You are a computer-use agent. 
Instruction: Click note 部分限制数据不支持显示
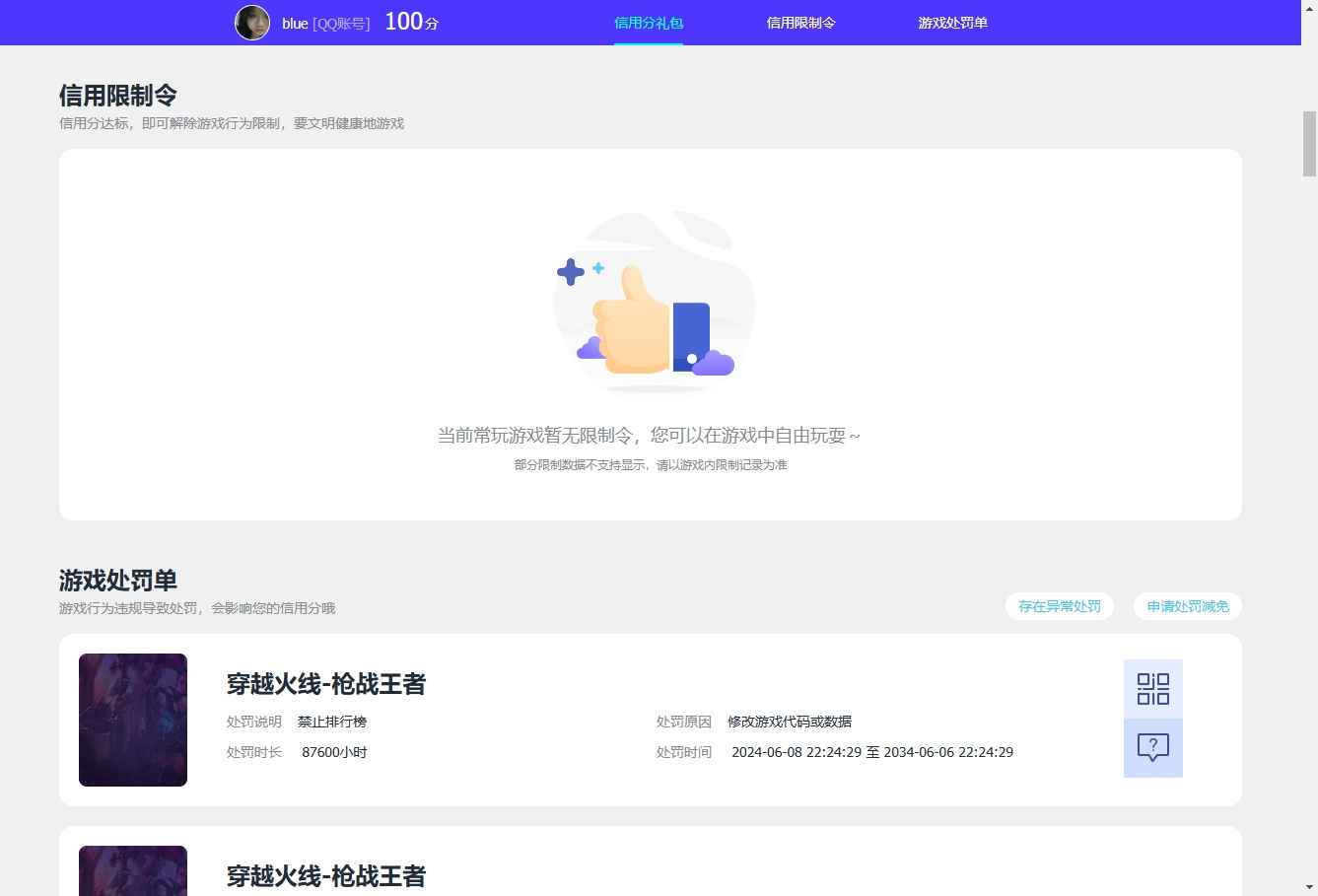[651, 465]
